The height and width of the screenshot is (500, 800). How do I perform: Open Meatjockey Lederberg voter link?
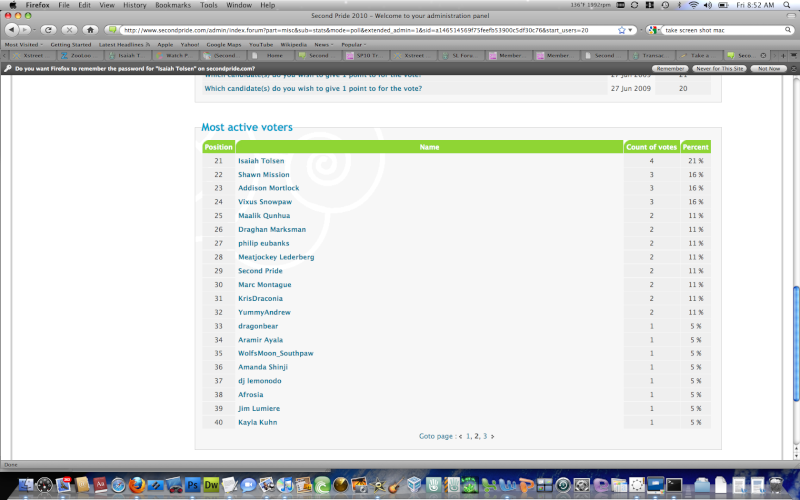click(276, 257)
